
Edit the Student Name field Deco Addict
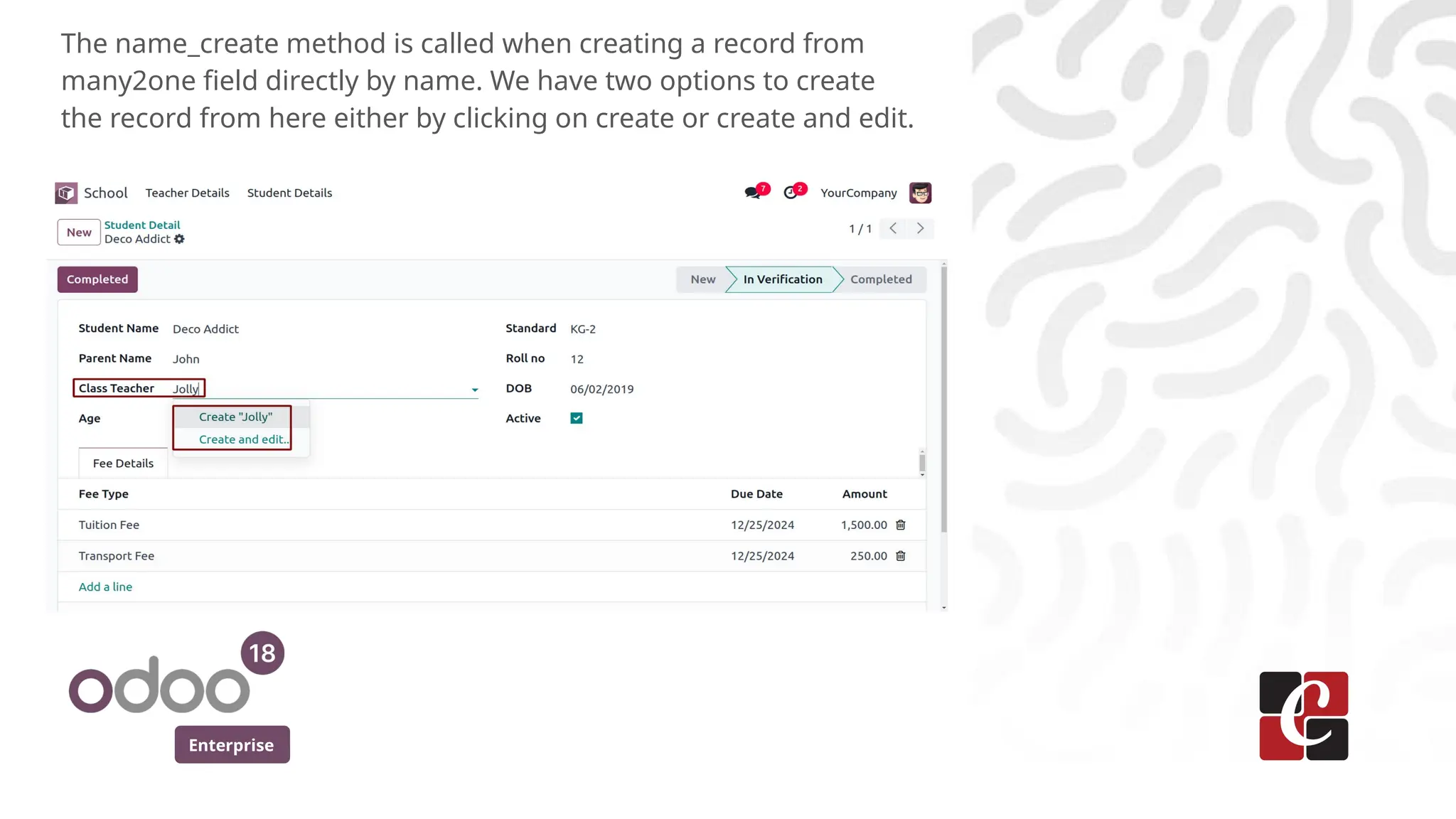click(205, 329)
